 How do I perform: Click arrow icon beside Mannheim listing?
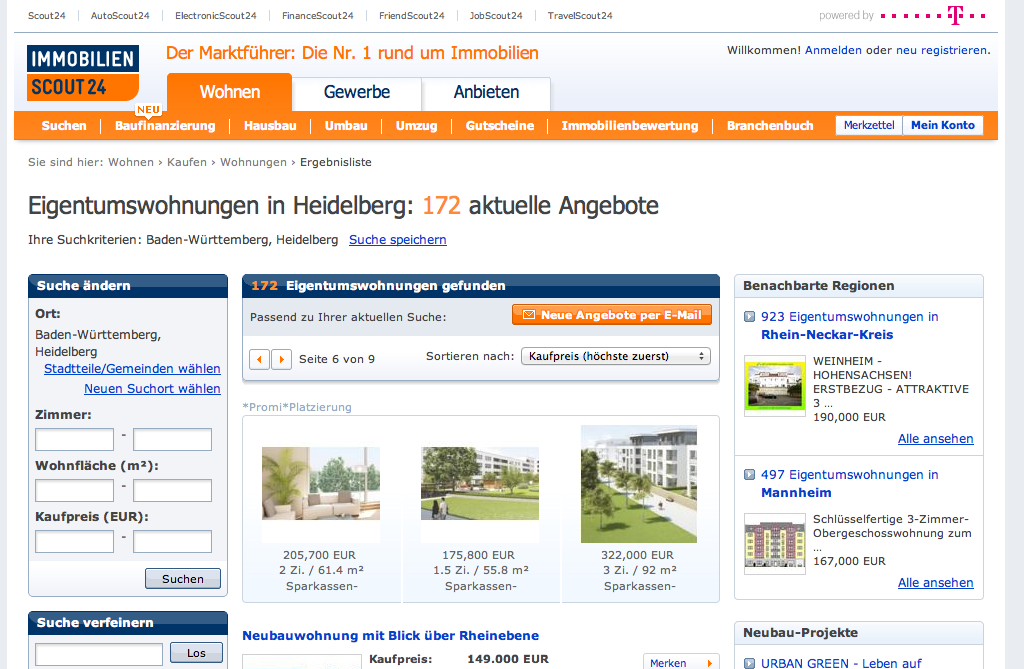[x=750, y=475]
